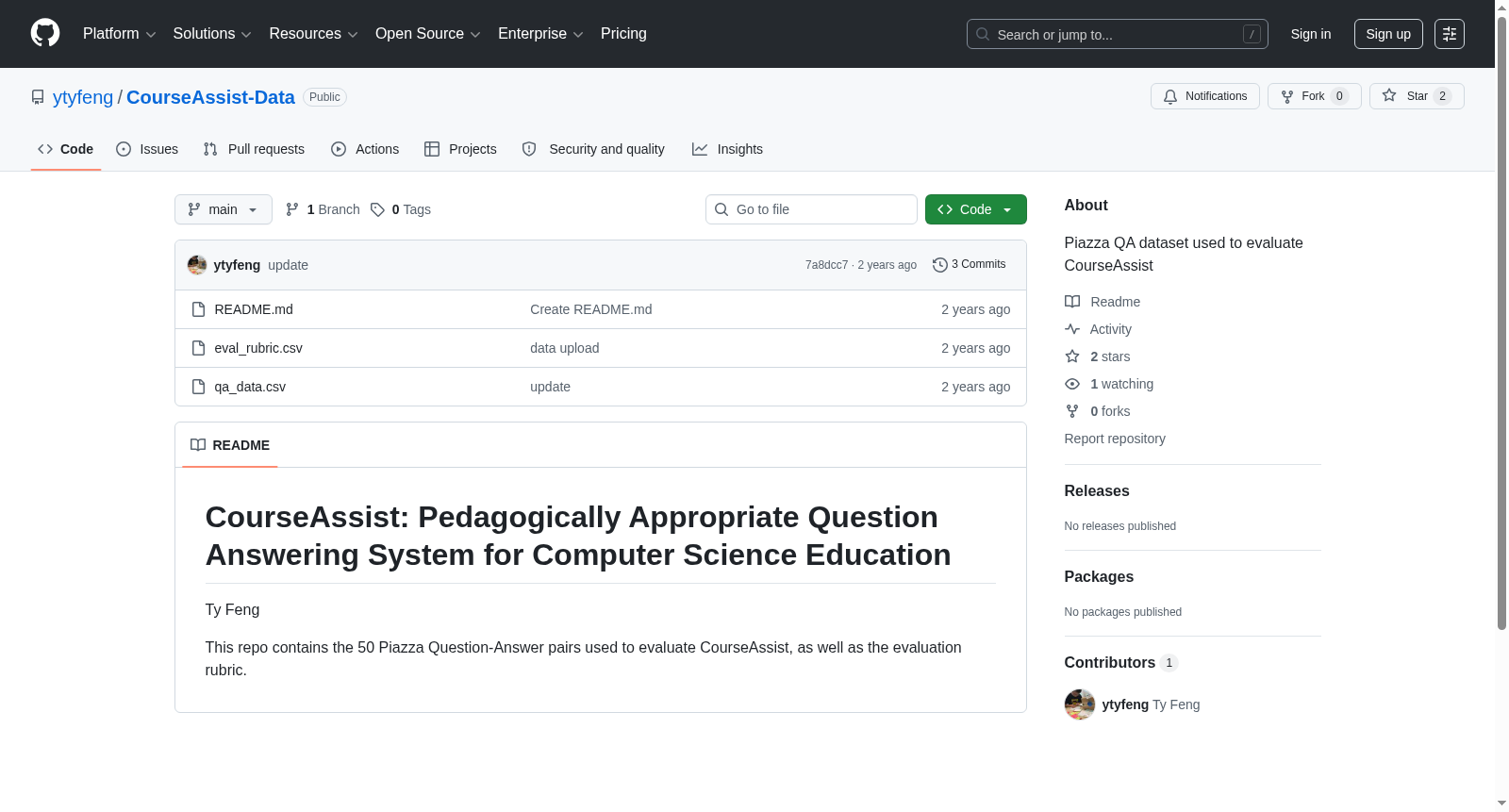The height and width of the screenshot is (812, 1509).
Task: Open the 3 Commits history link
Action: [970, 265]
